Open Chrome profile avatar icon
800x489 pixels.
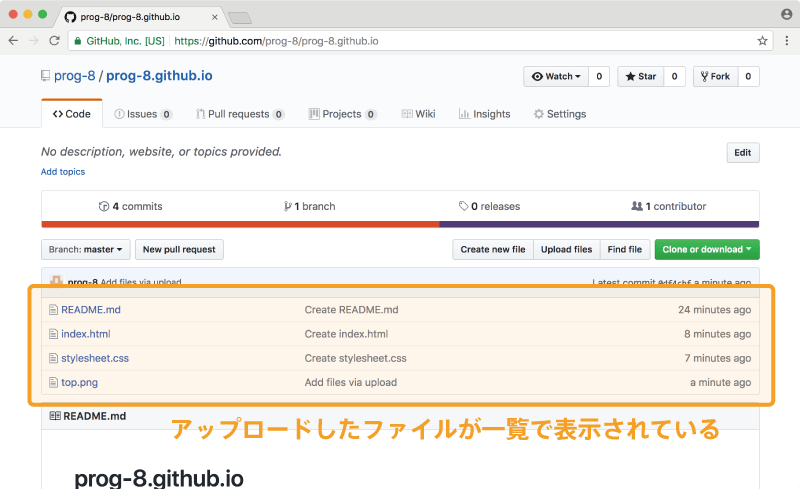click(x=786, y=14)
